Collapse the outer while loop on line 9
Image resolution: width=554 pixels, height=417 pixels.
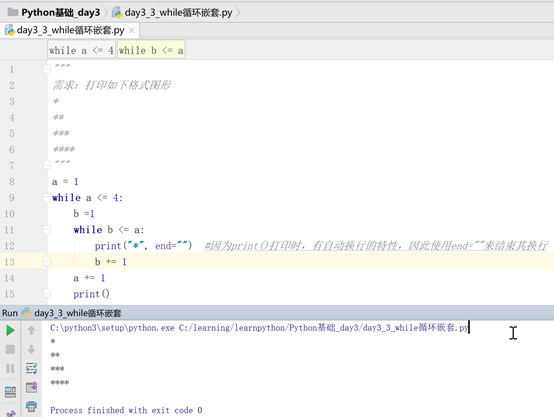tap(47, 197)
